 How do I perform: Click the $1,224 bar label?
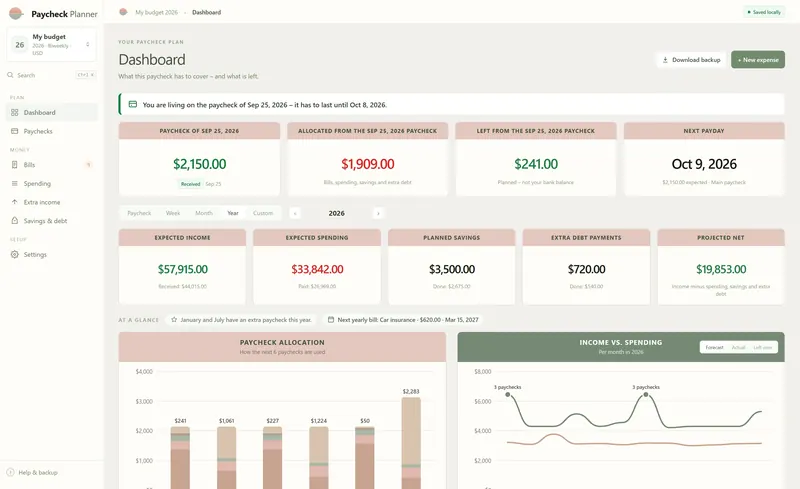[x=319, y=421]
